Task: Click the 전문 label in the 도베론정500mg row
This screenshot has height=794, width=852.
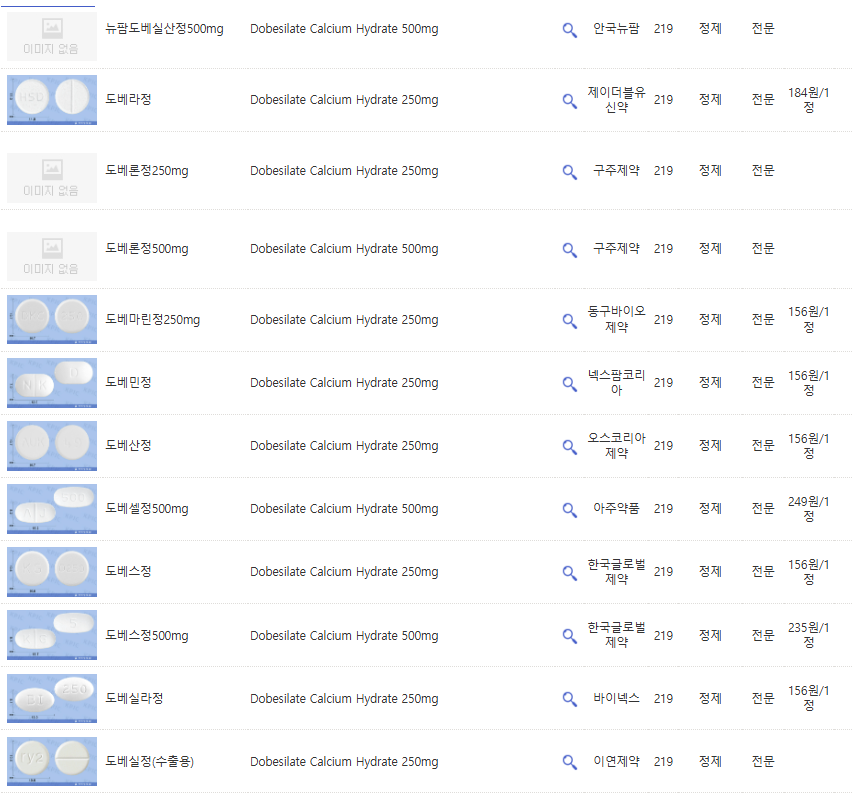Action: (762, 249)
